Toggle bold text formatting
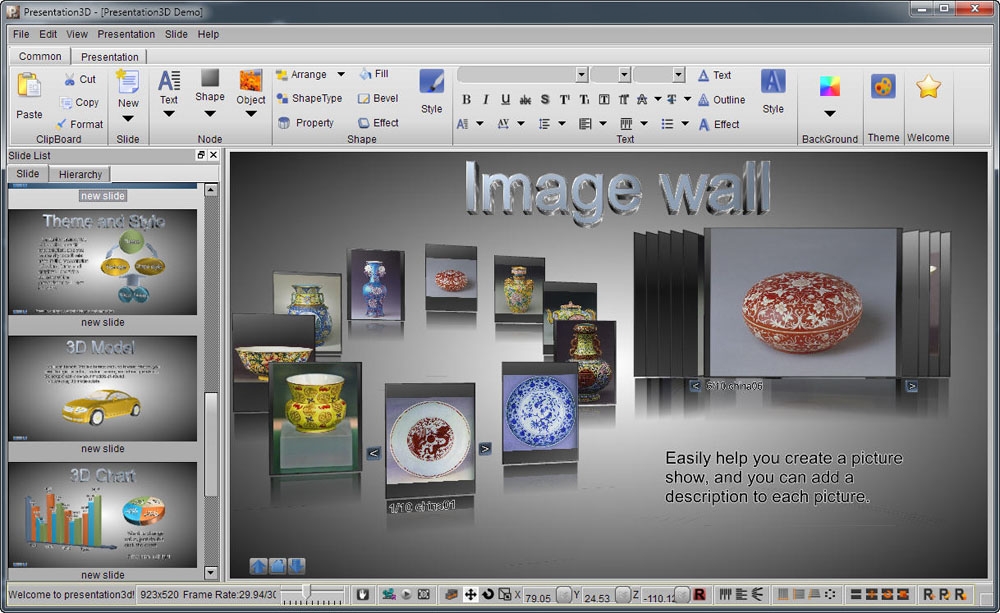 (466, 99)
